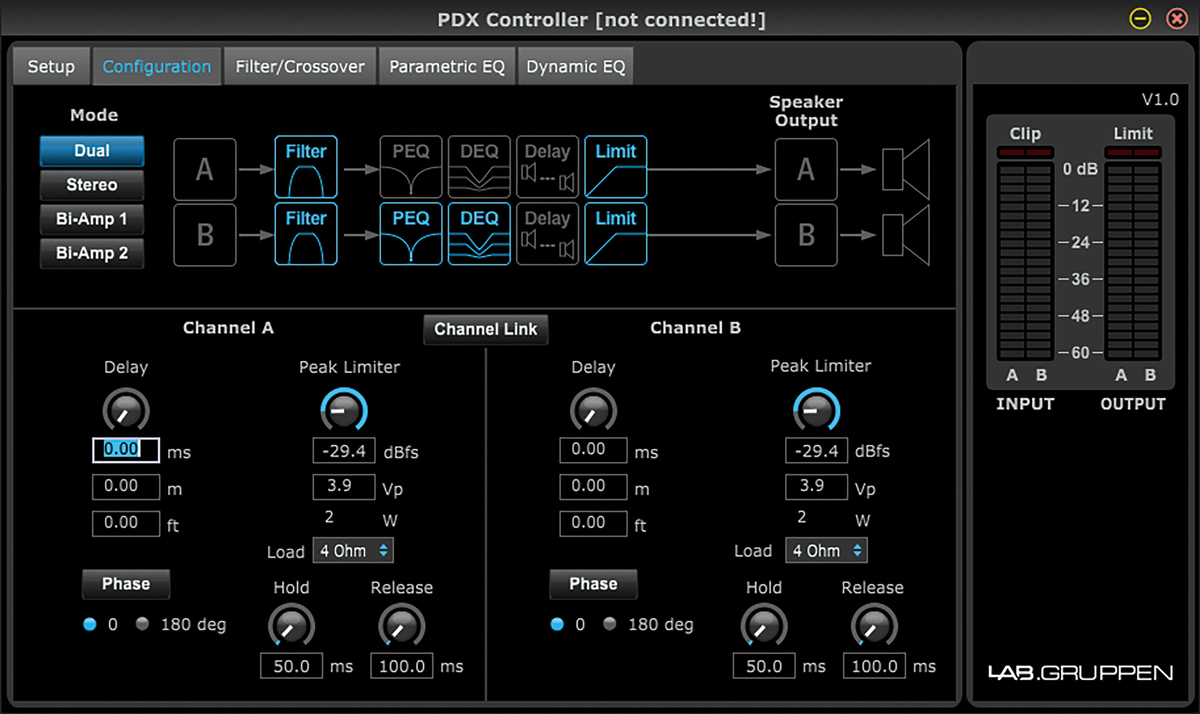The width and height of the screenshot is (1200, 714).
Task: Open the Parametric EQ tab
Action: coord(447,67)
